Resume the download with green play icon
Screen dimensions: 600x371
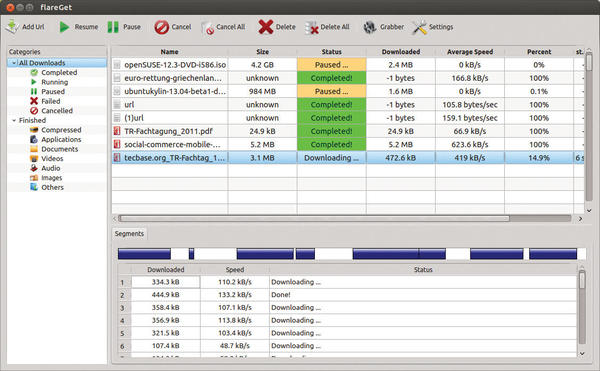pyautogui.click(x=64, y=27)
